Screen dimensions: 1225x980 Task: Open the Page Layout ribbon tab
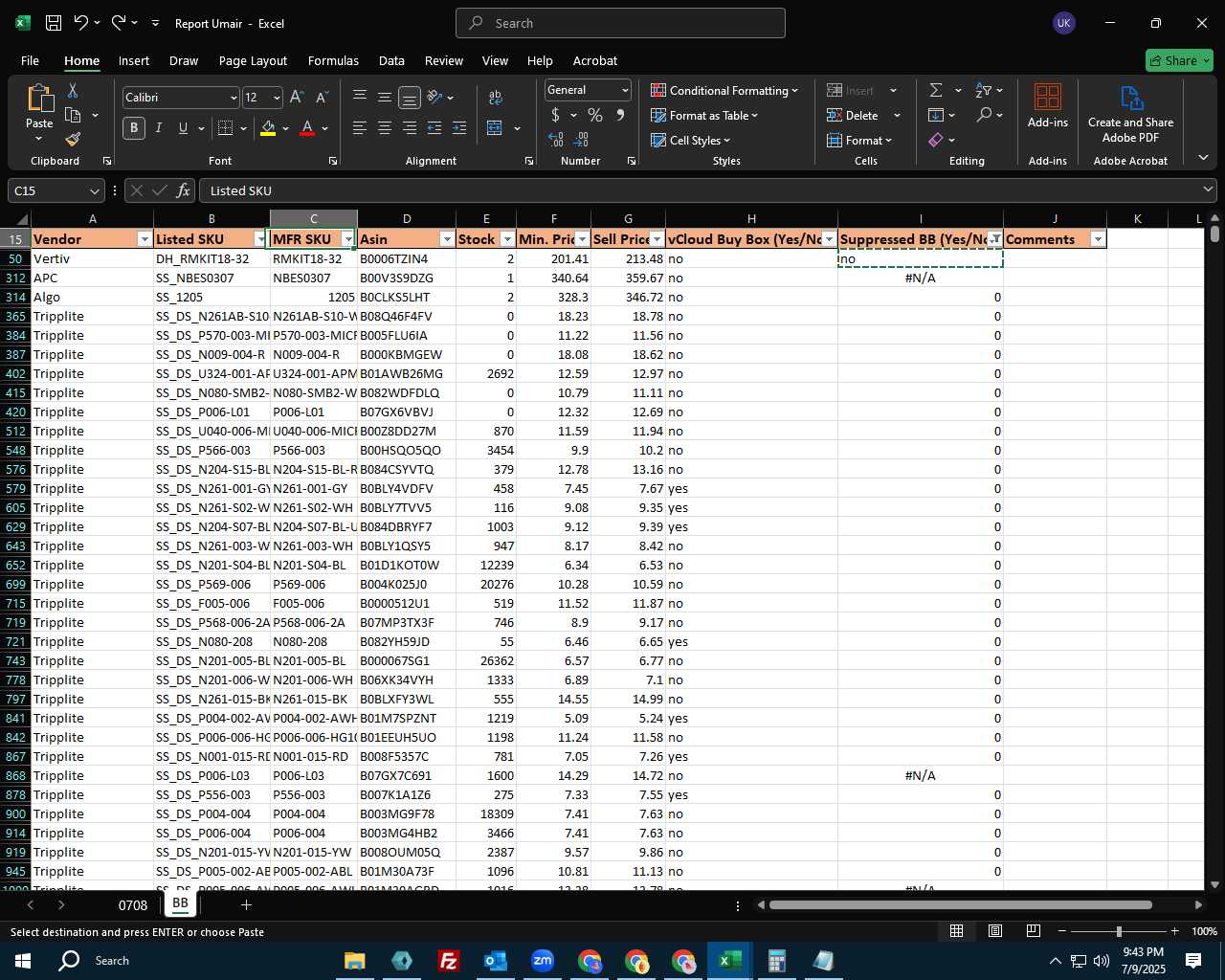tap(253, 60)
